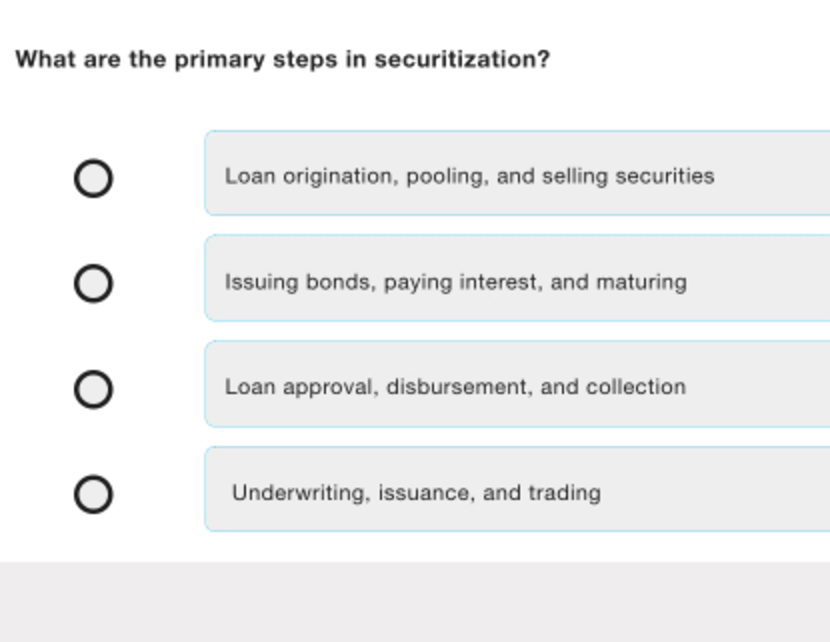Click the word 'securitization?' in the question heading
Screen dimensions: 830x642
tap(463, 59)
